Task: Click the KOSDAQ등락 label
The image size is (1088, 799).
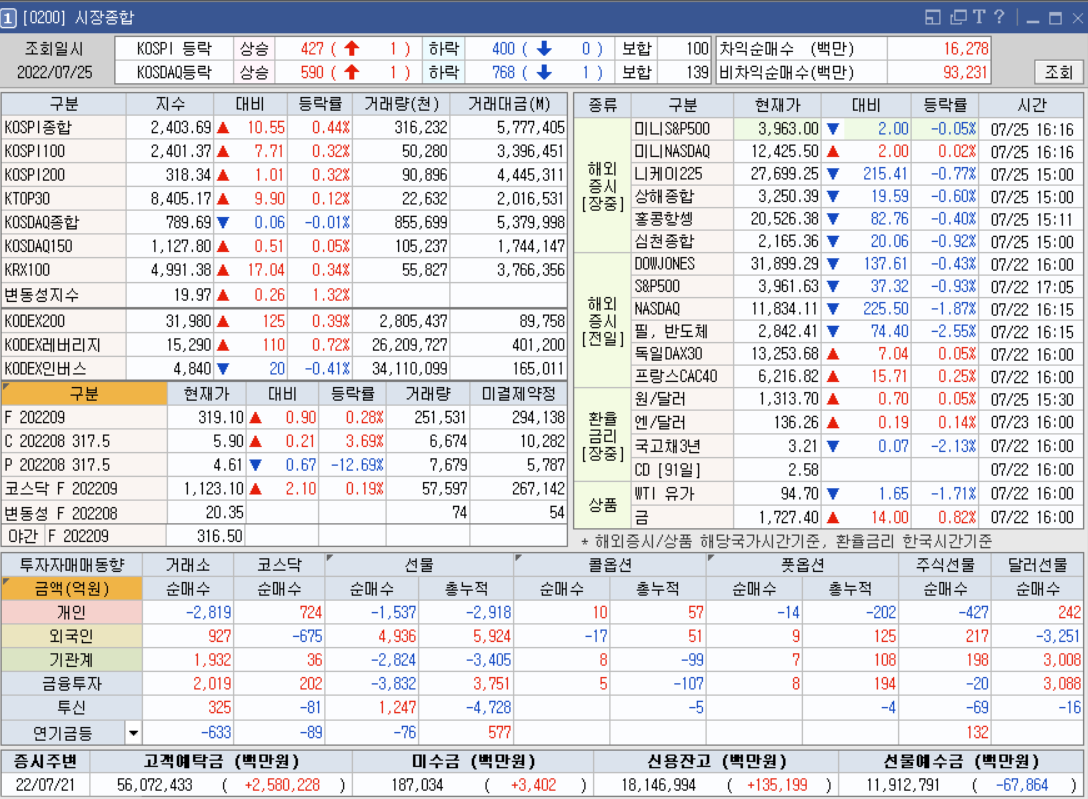Action: pos(173,72)
